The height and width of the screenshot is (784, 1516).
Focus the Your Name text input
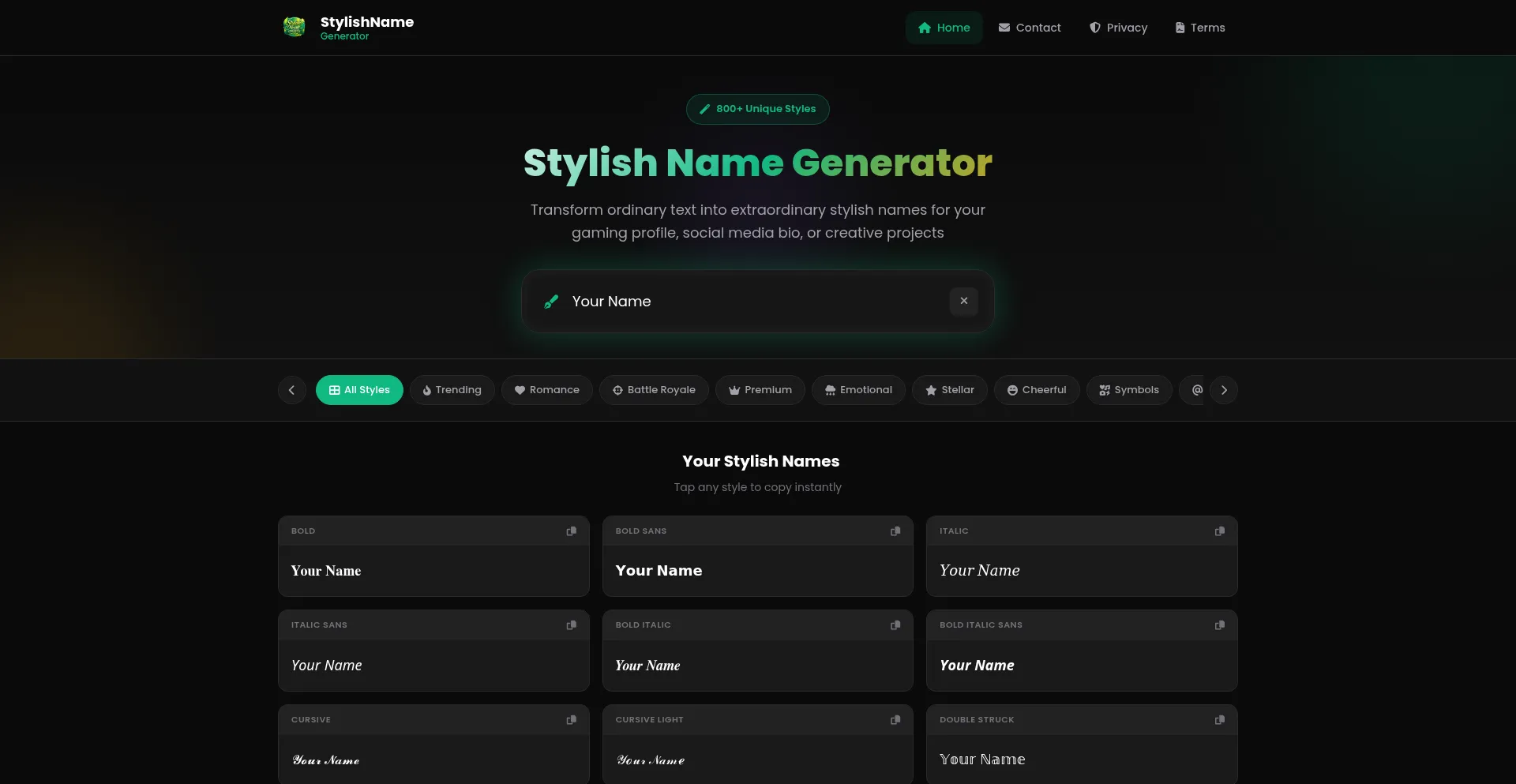pyautogui.click(x=754, y=302)
